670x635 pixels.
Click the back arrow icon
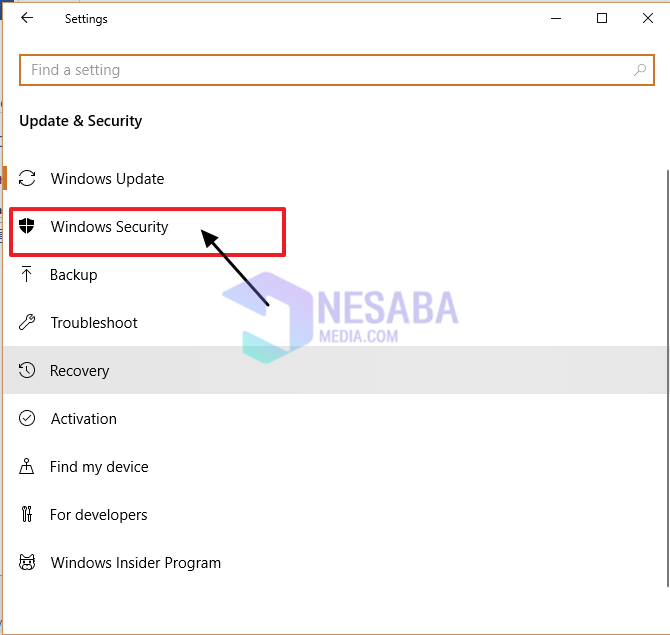click(27, 18)
